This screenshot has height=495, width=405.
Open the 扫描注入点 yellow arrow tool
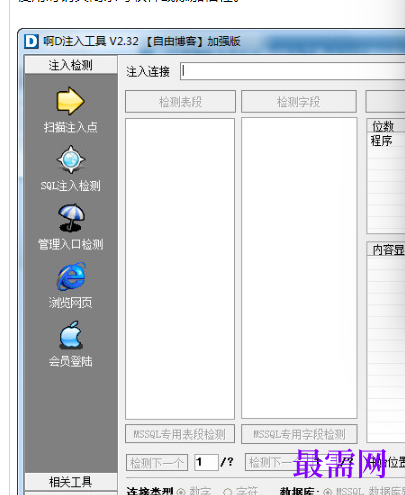pos(70,100)
